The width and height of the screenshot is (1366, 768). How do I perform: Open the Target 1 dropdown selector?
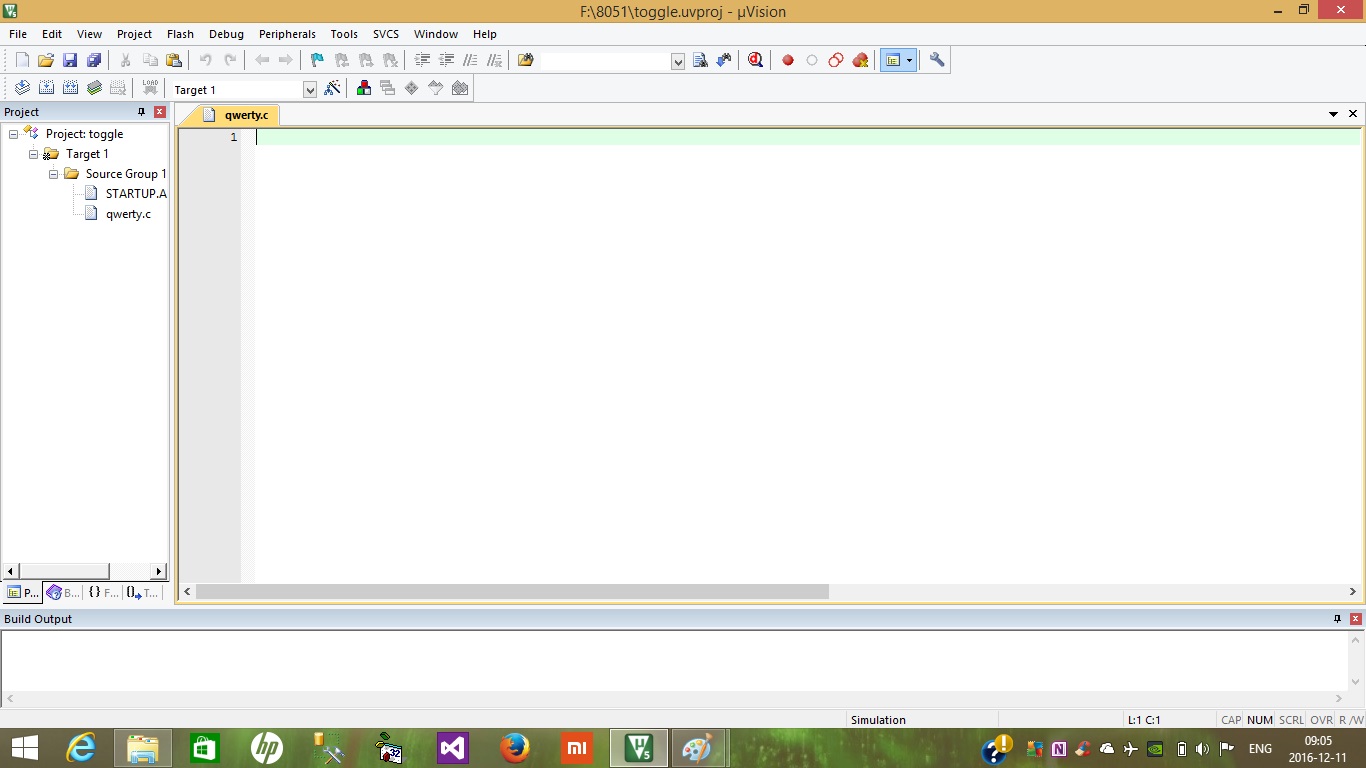[309, 88]
